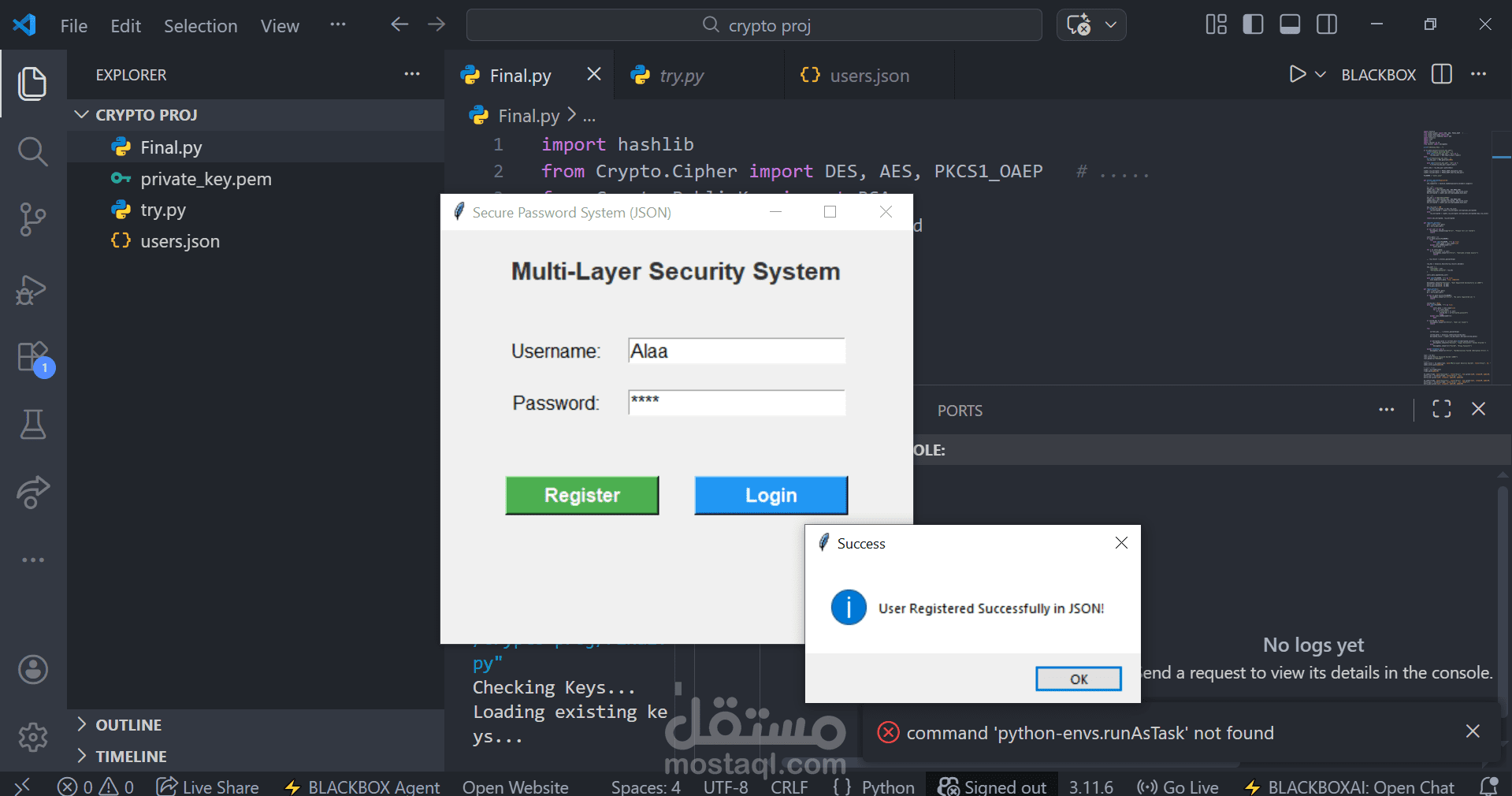The width and height of the screenshot is (1512, 796).
Task: Open the File menu
Action: (x=72, y=25)
